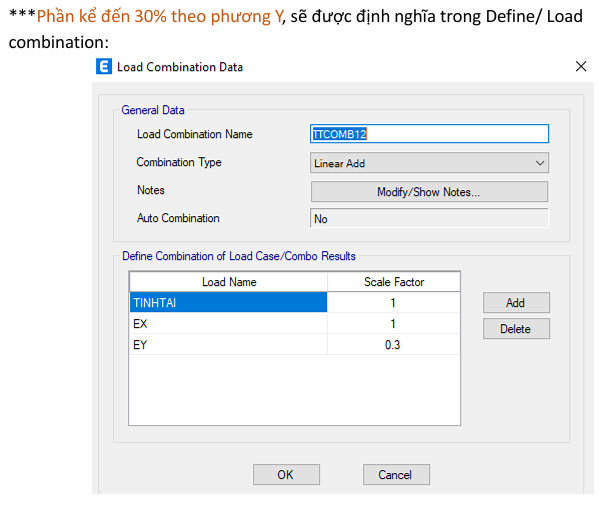Click the Modify/Show Notes button

tap(429, 192)
